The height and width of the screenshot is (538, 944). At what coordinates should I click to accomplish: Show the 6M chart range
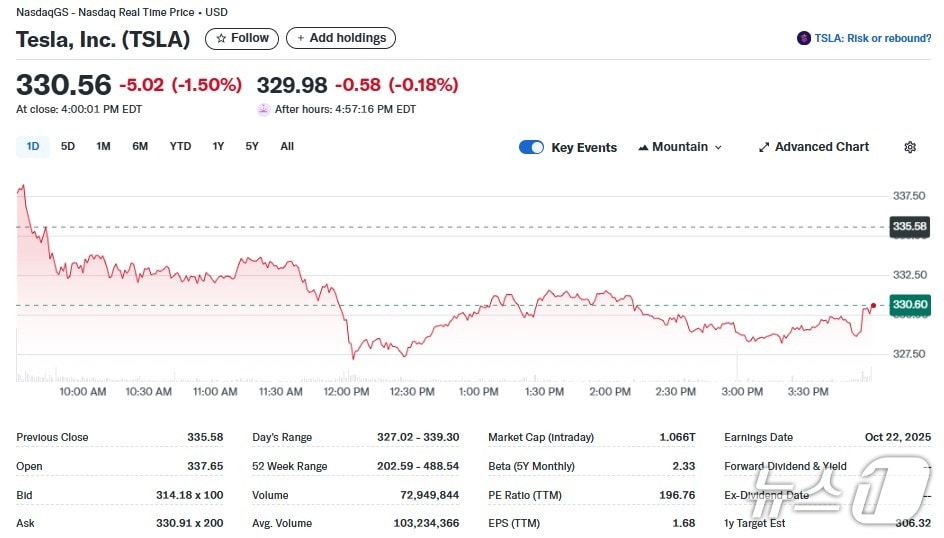click(x=140, y=147)
